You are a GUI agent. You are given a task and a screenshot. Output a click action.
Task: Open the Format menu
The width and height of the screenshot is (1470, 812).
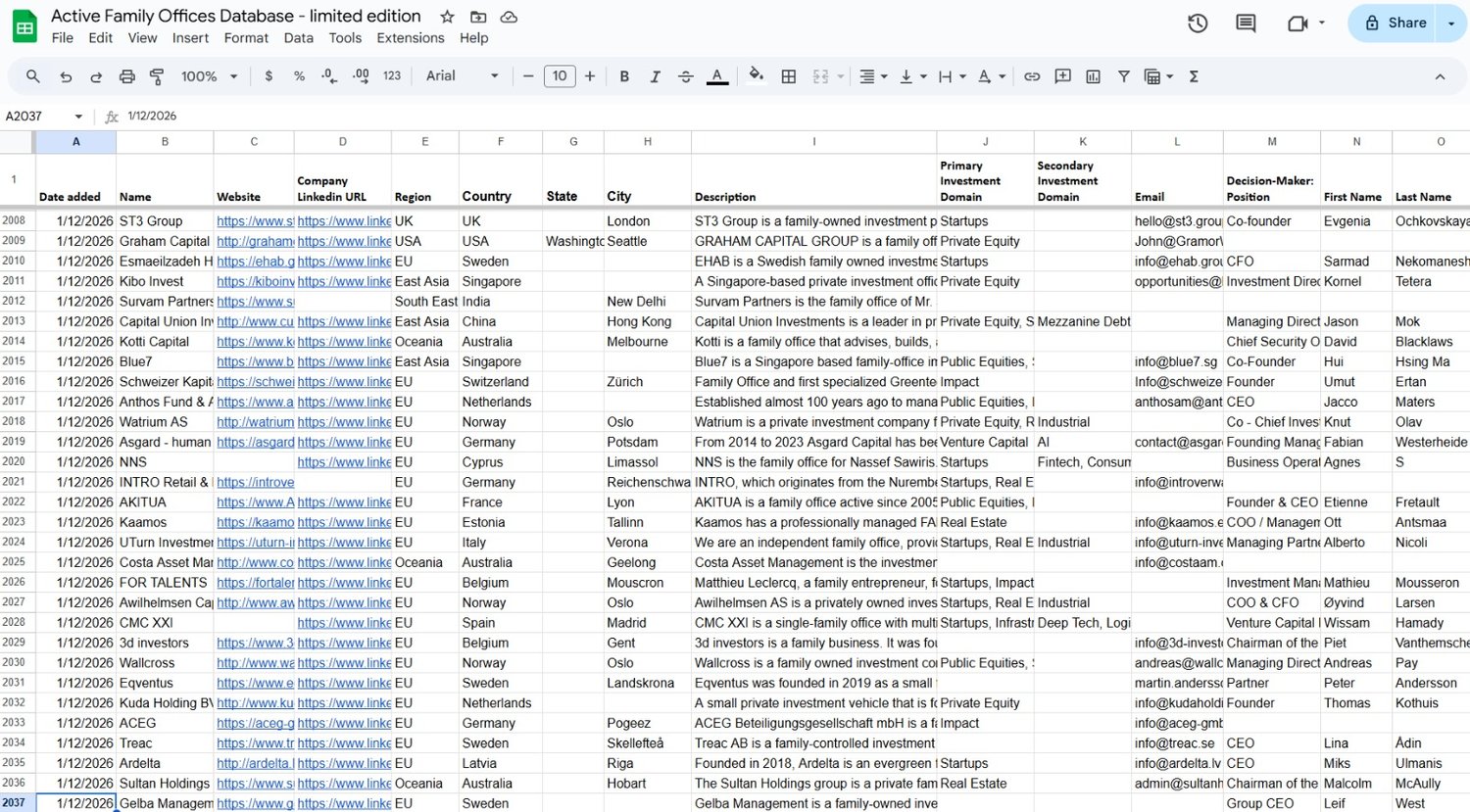click(246, 38)
